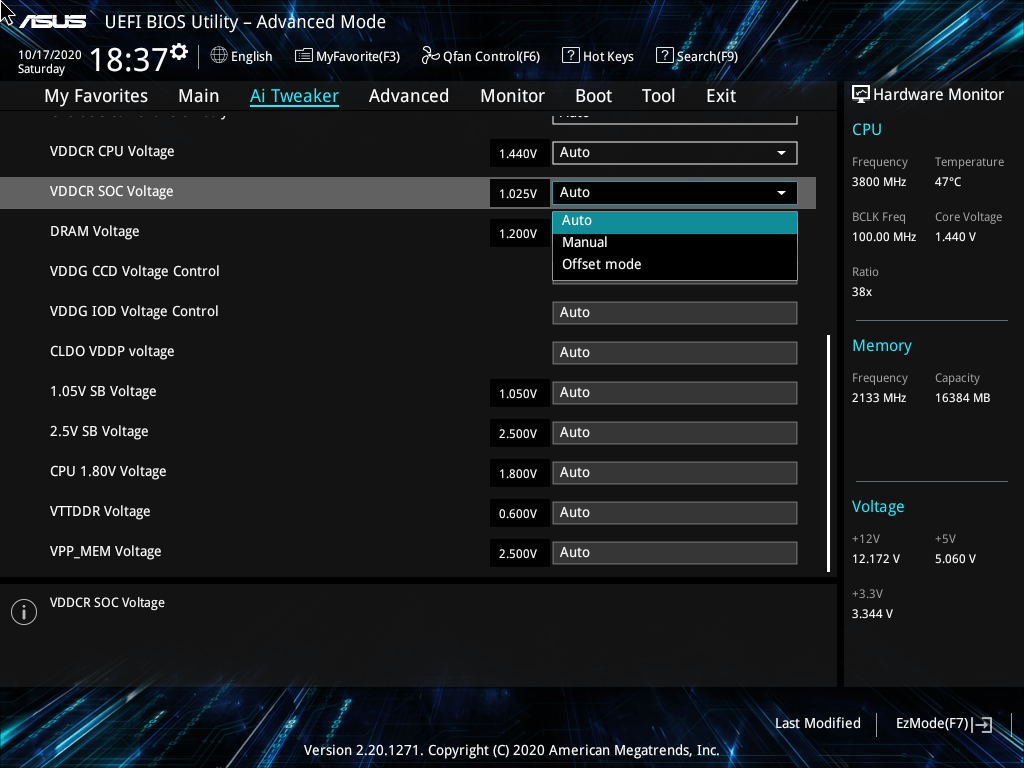Screen dimensions: 1024x768
Task: Click the ASUS logo
Action: pos(52,22)
